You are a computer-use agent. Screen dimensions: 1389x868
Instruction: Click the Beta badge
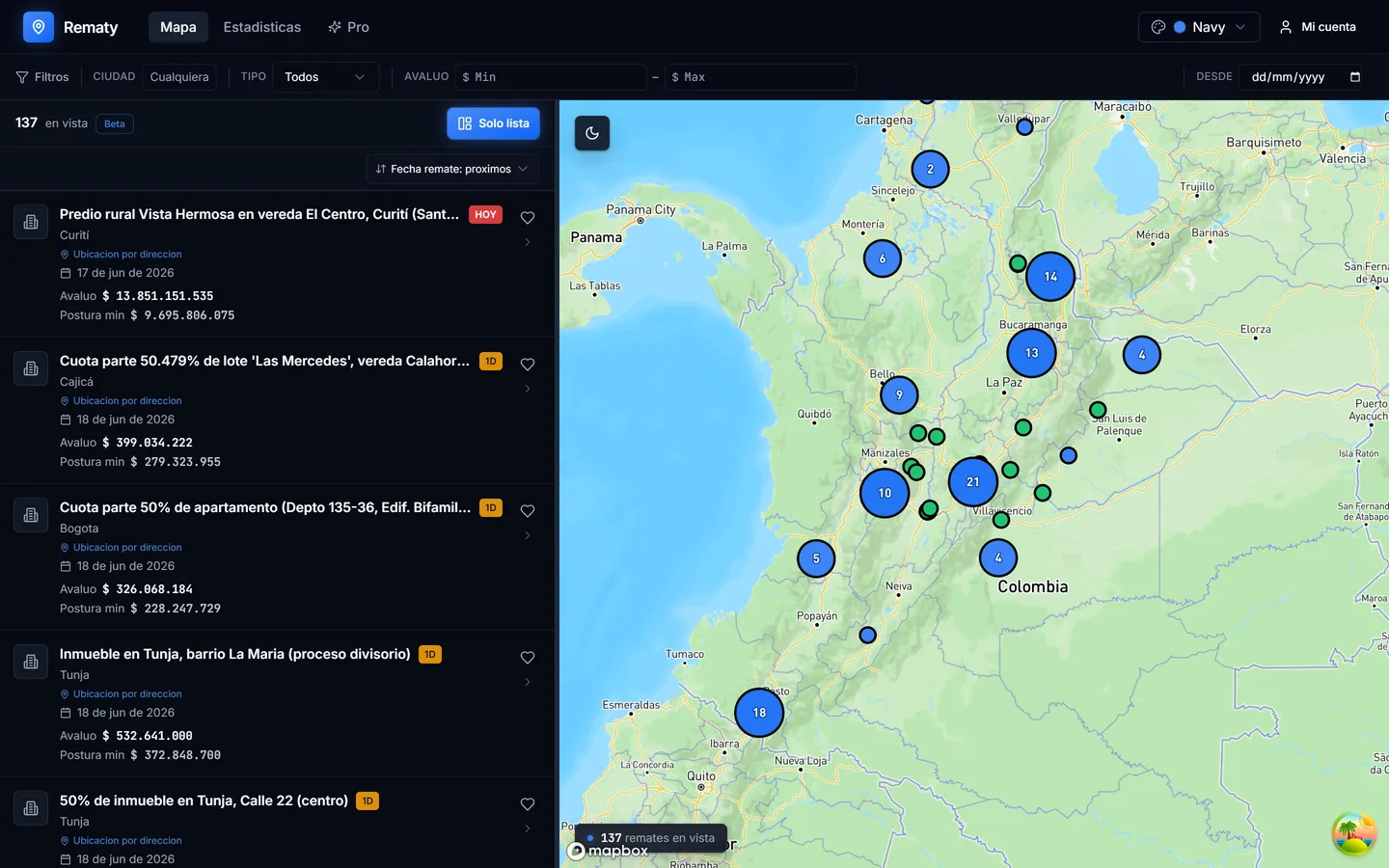115,123
